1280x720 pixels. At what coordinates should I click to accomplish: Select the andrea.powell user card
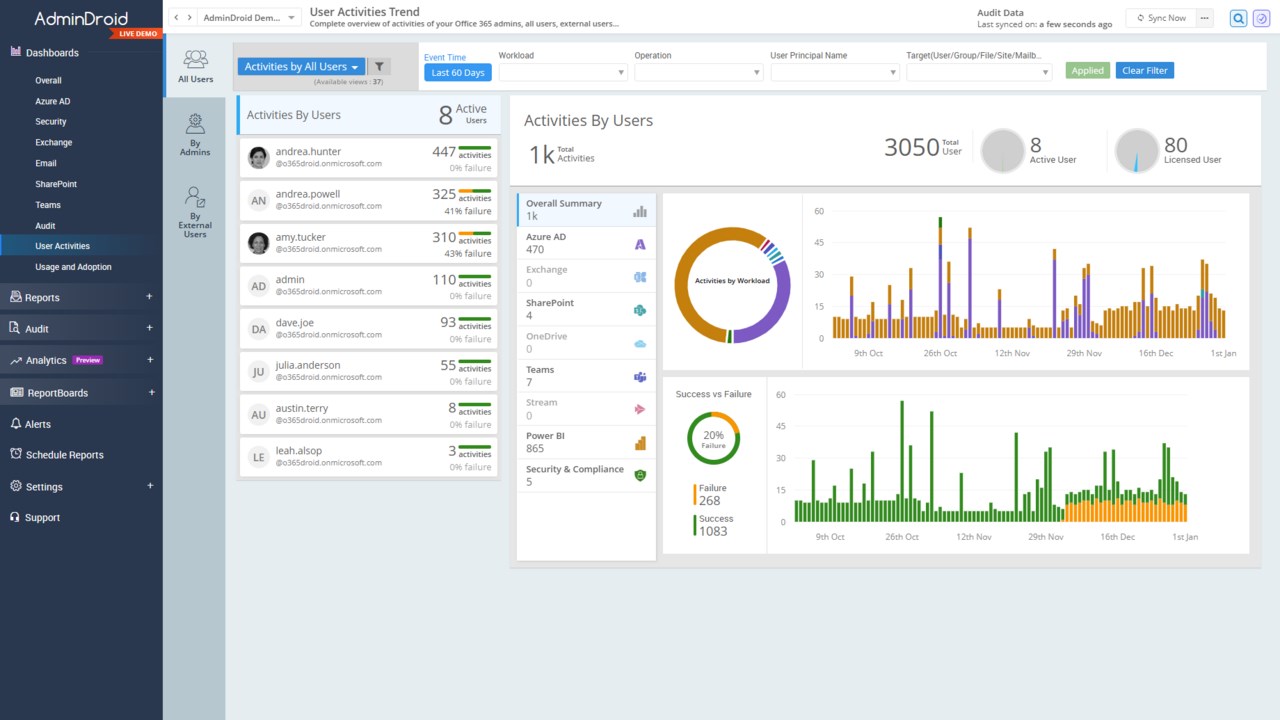pos(368,201)
